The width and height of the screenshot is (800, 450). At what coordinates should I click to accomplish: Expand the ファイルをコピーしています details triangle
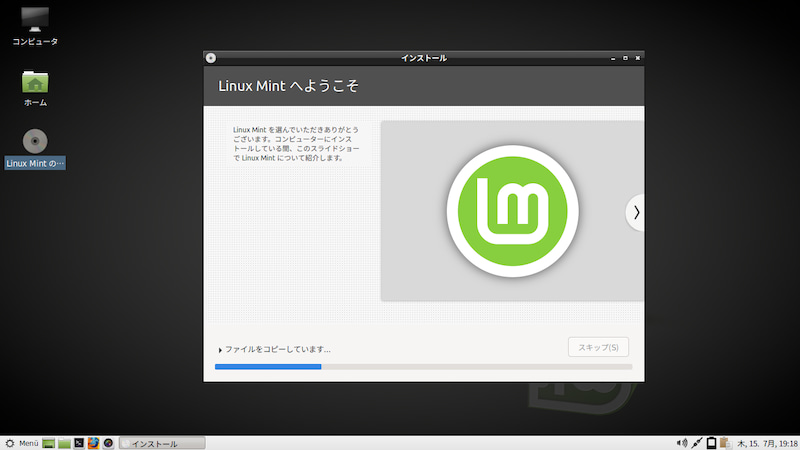point(220,350)
